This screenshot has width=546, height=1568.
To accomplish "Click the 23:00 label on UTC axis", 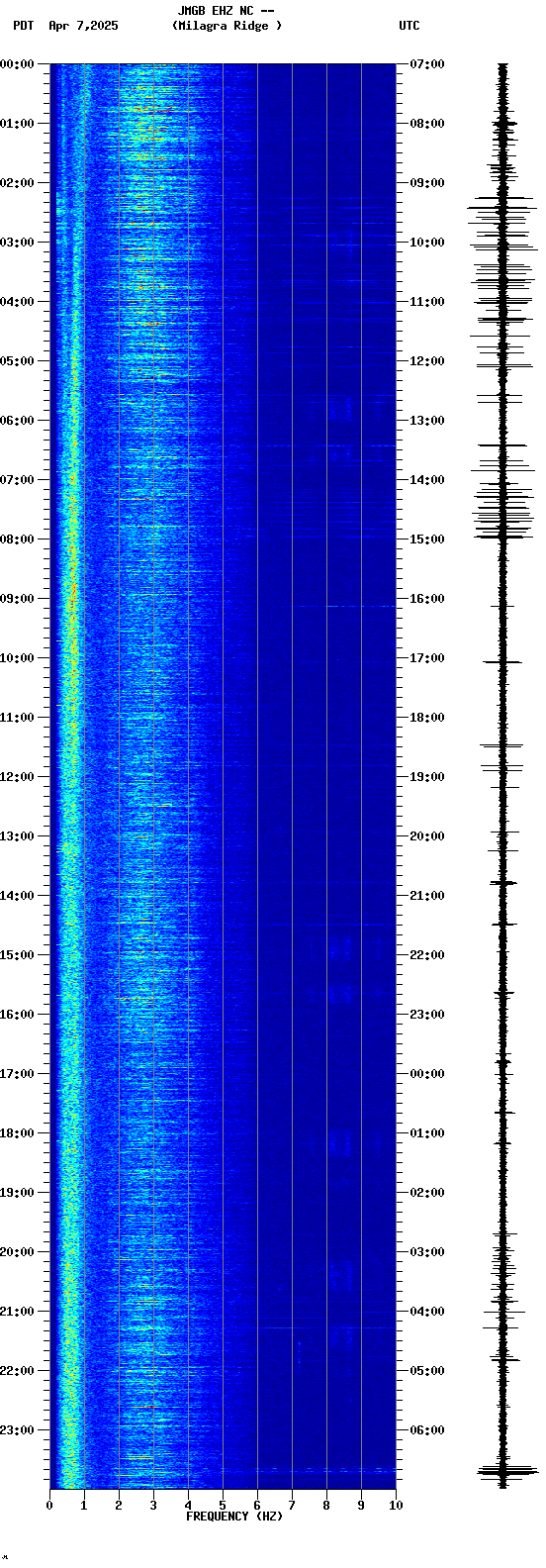I will (427, 1015).
